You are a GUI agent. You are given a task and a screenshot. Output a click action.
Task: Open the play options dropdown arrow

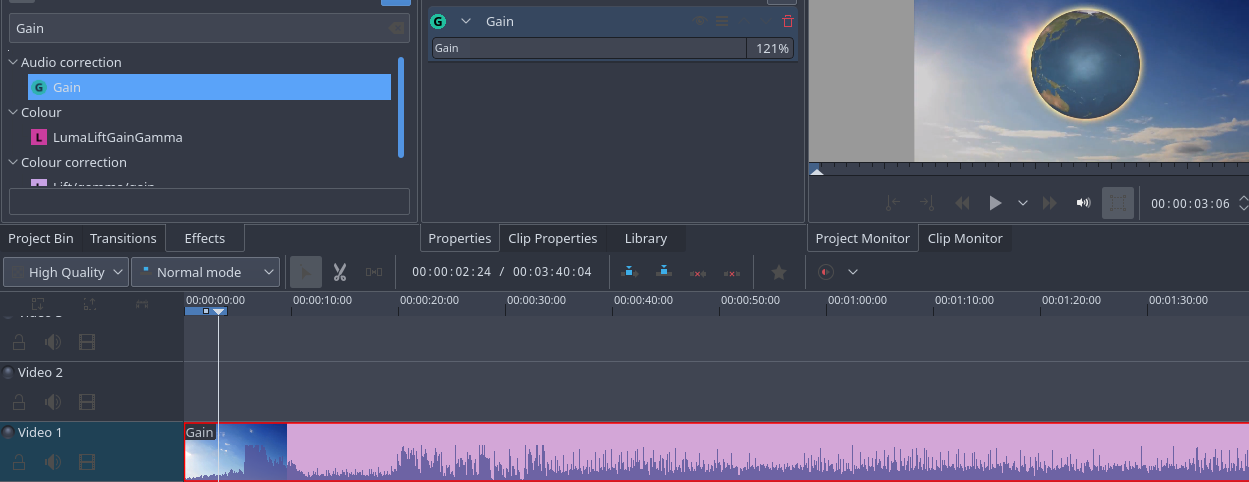tap(1023, 203)
